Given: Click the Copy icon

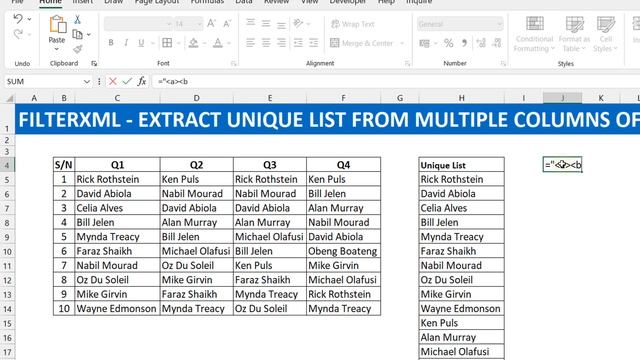Looking at the screenshot, I should 78,35.
